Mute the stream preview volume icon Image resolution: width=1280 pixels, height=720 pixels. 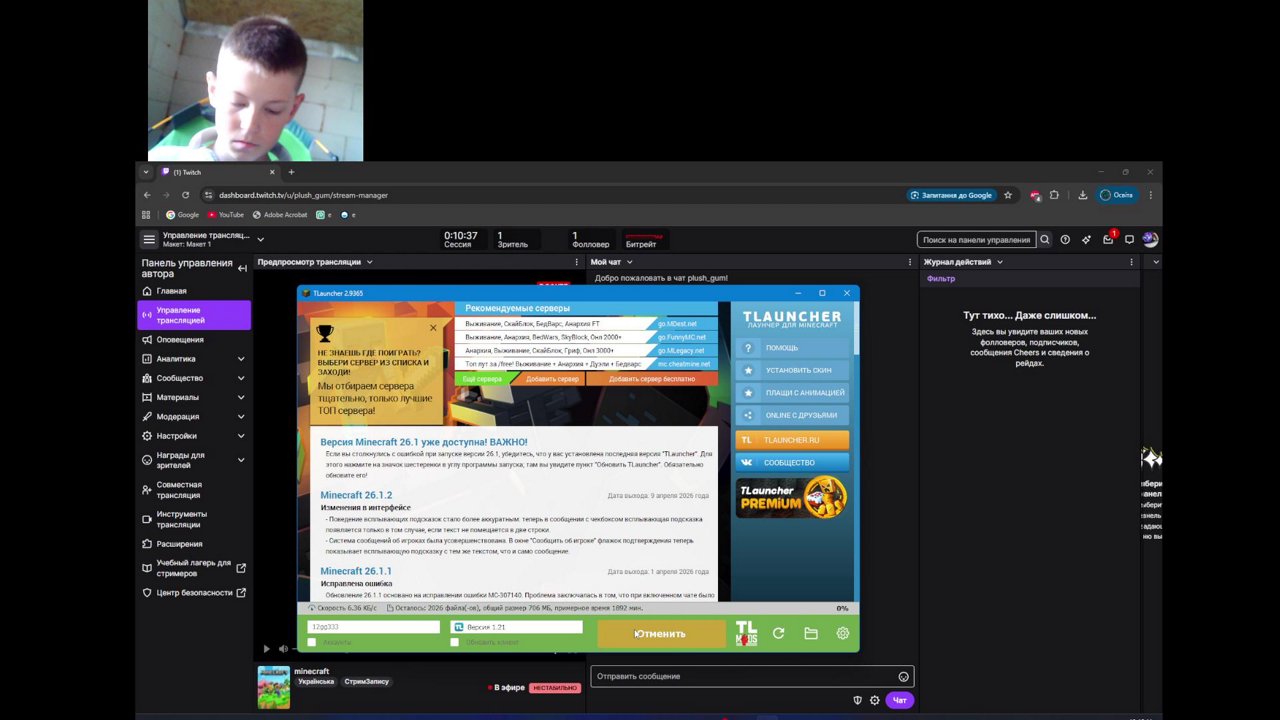coord(284,649)
